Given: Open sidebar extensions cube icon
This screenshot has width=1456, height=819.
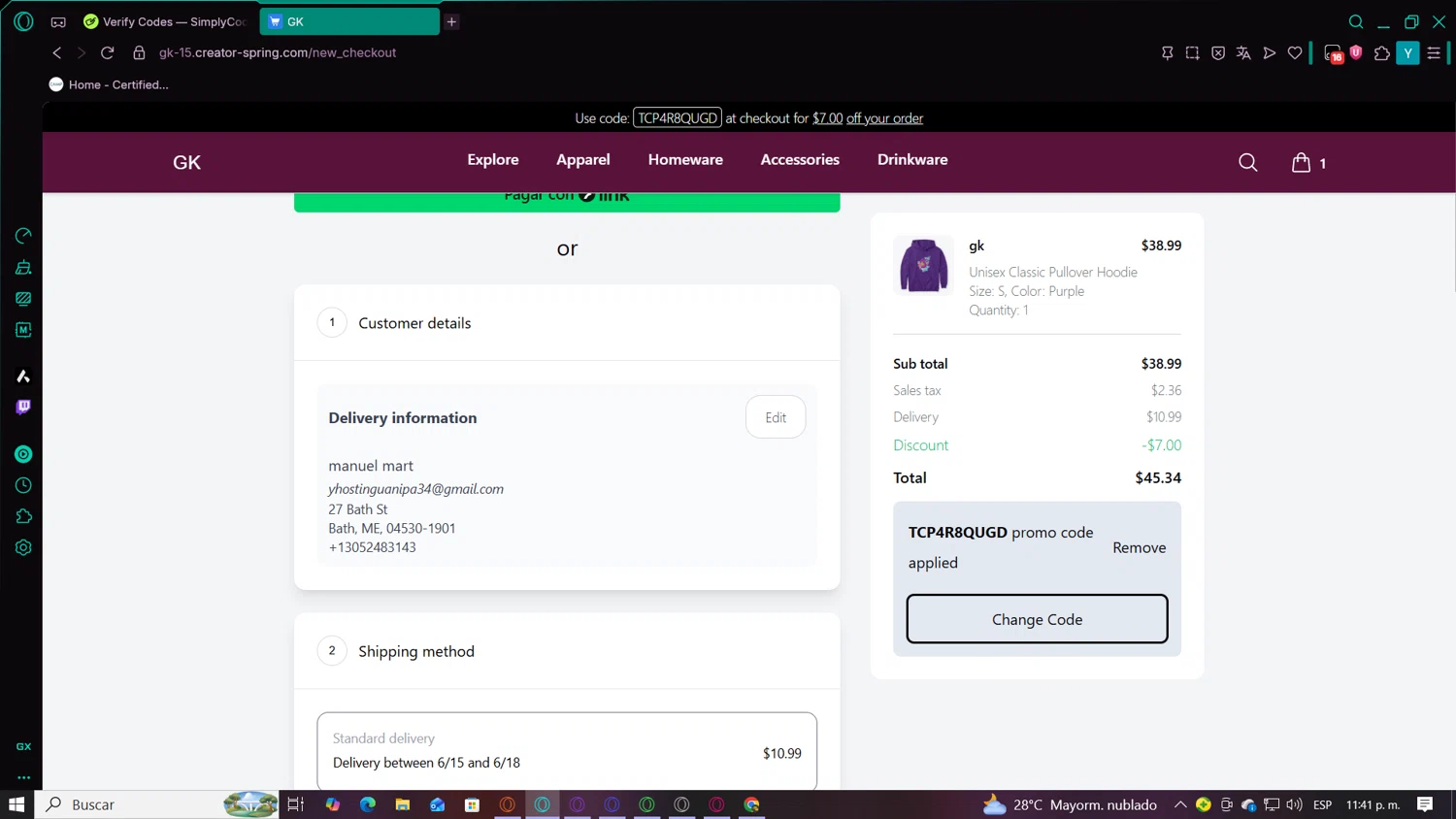Looking at the screenshot, I should coord(23,516).
